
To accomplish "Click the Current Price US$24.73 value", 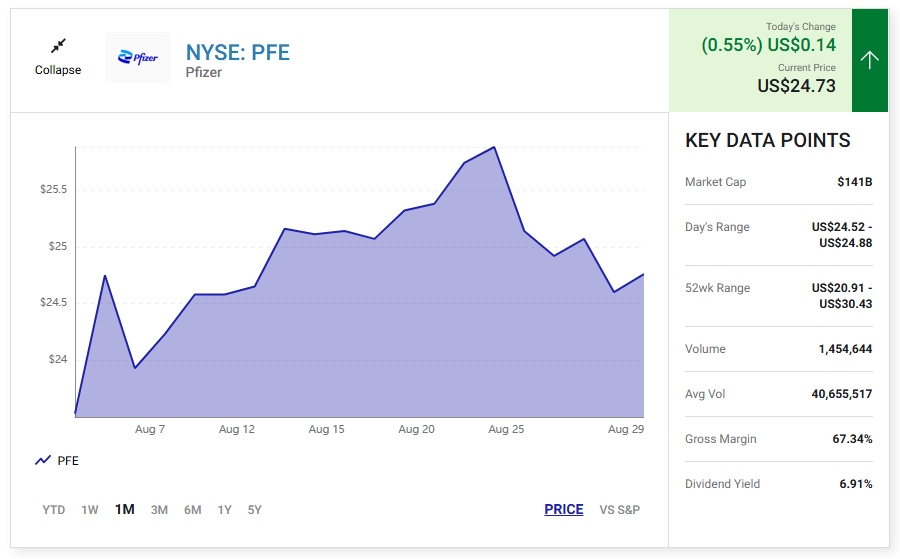I will 796,86.
